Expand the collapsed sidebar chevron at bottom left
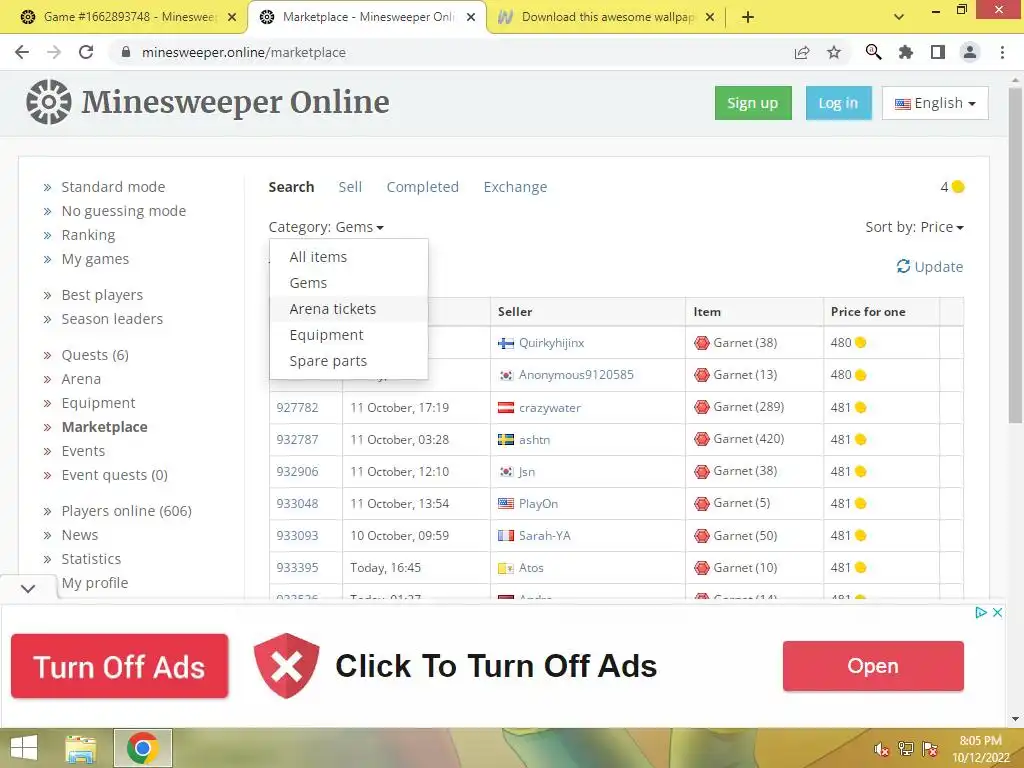This screenshot has width=1024, height=768. pyautogui.click(x=27, y=588)
